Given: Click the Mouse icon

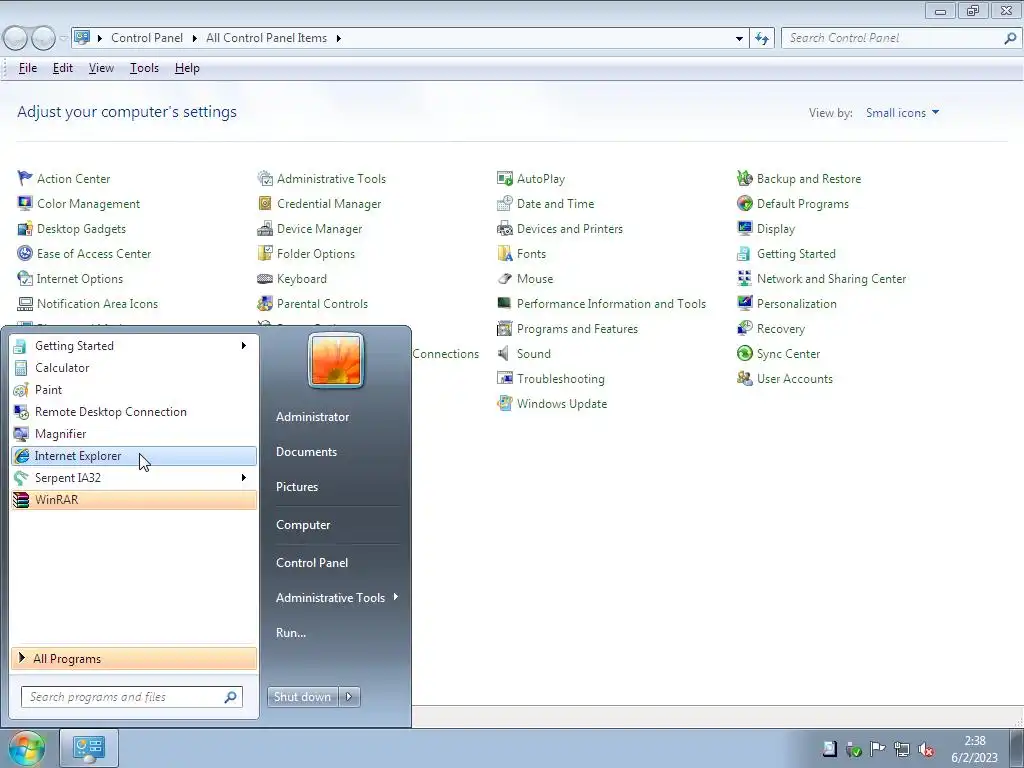Looking at the screenshot, I should [x=504, y=279].
